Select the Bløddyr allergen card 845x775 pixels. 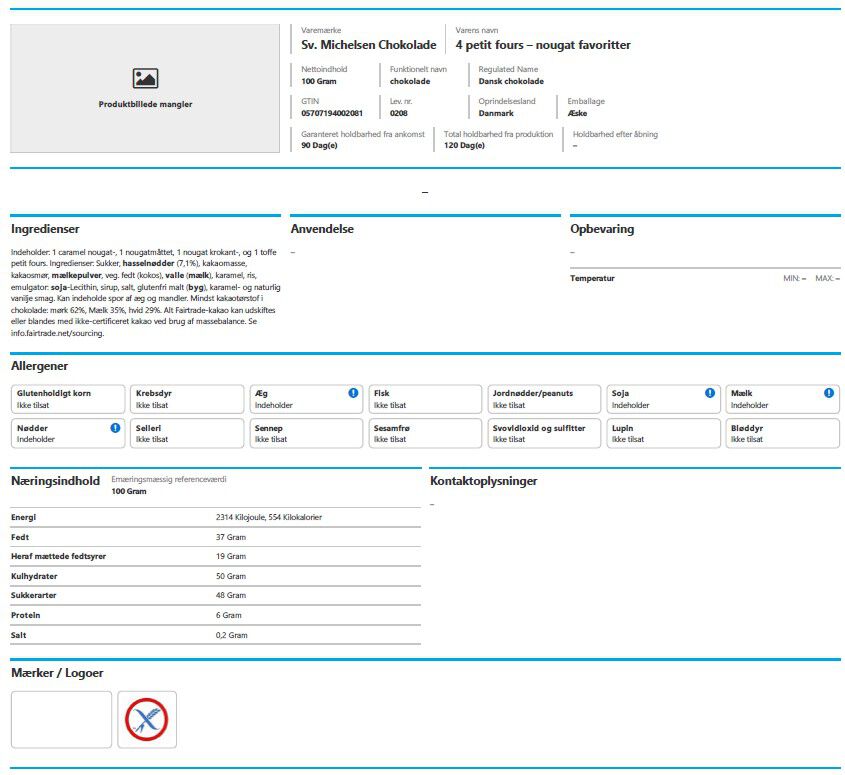782,433
